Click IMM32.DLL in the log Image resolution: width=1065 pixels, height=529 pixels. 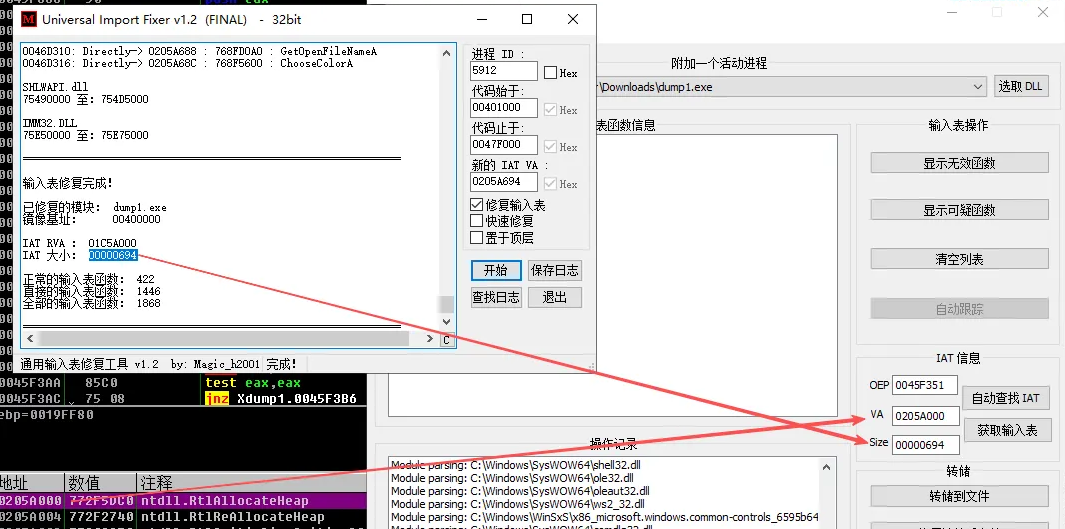(50, 124)
